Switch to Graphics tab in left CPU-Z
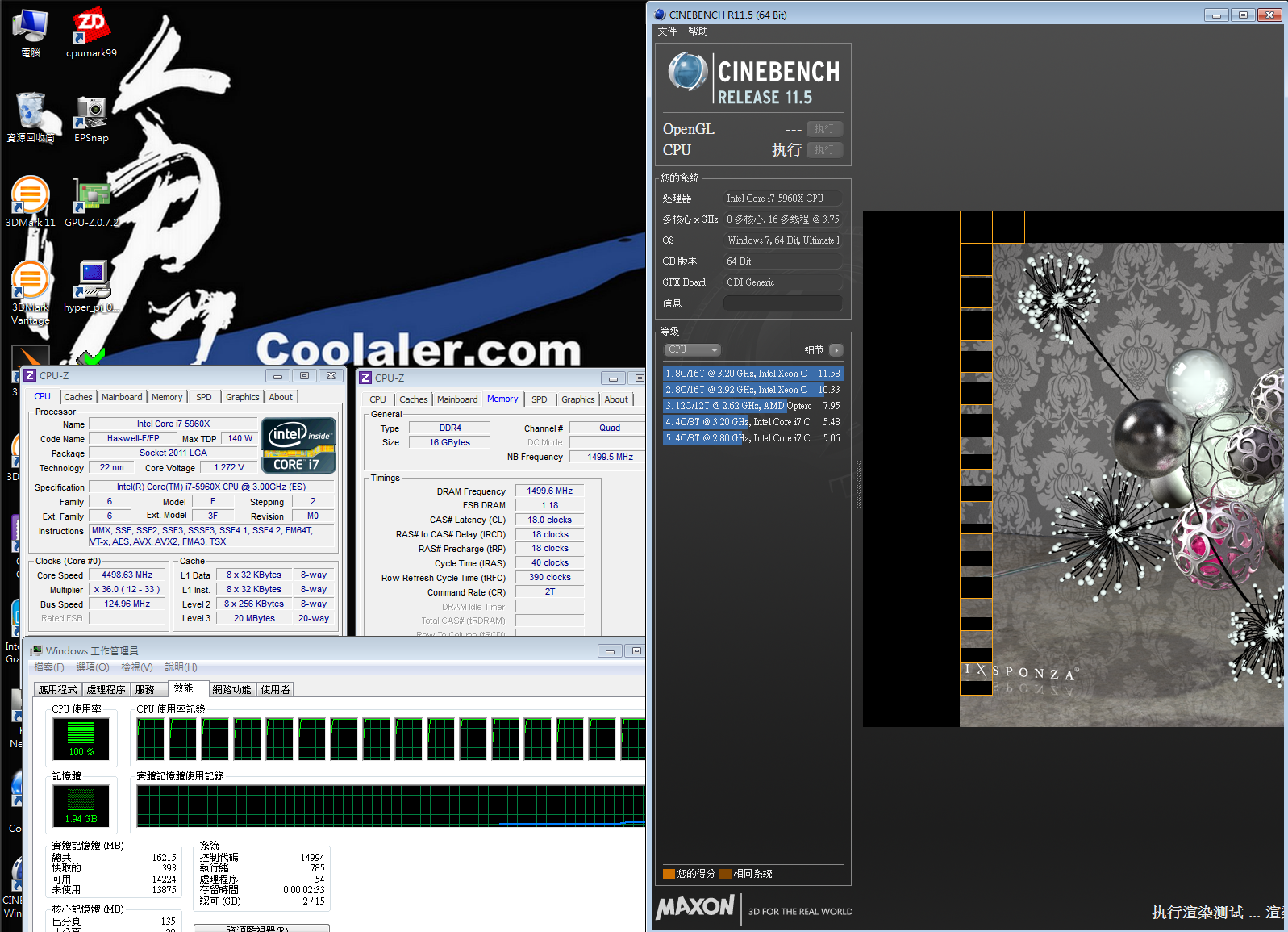 click(x=243, y=397)
